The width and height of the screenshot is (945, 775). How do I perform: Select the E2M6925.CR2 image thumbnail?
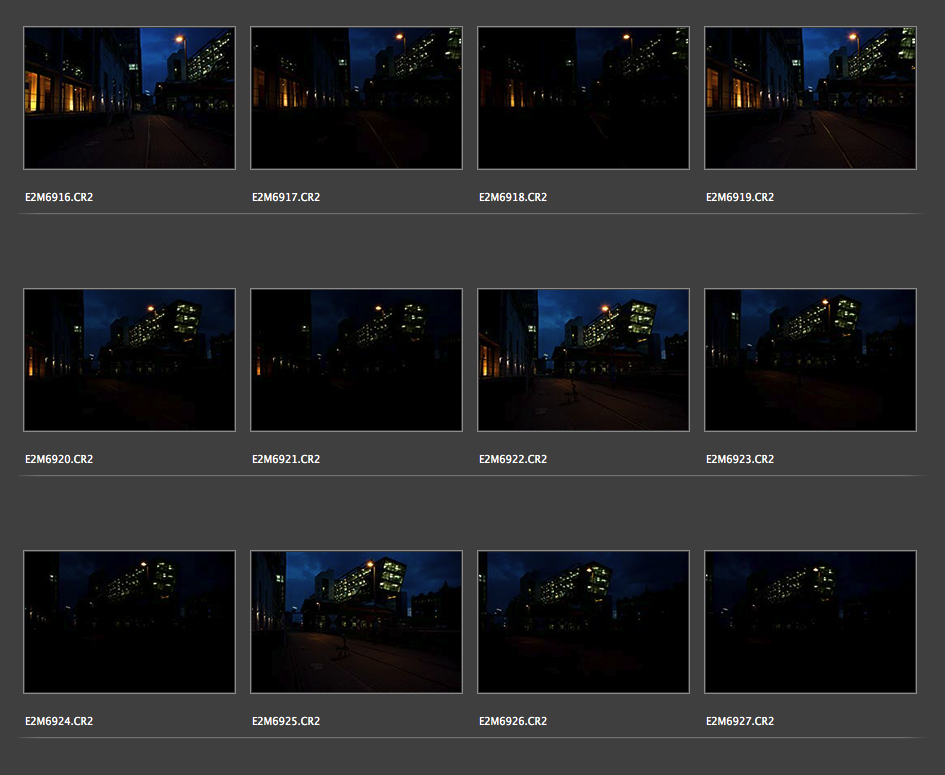[x=356, y=622]
